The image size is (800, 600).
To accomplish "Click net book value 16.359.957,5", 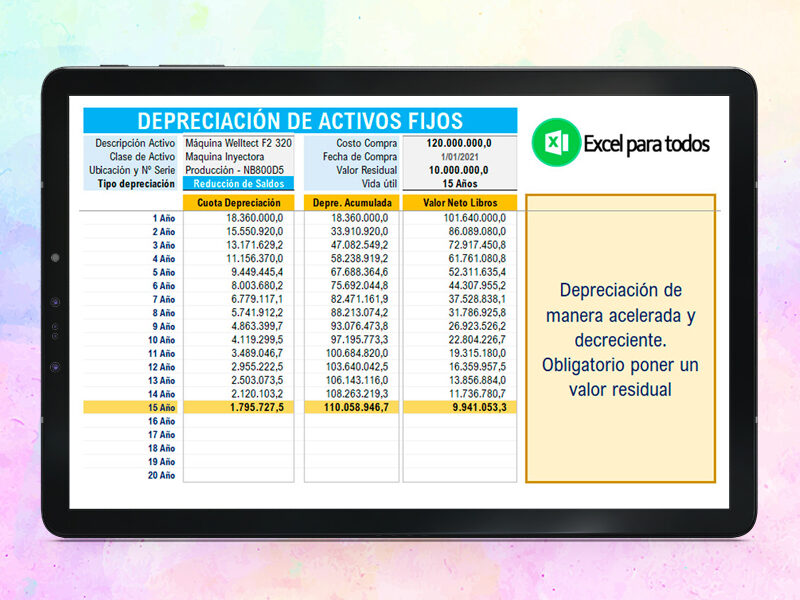I will tap(477, 367).
